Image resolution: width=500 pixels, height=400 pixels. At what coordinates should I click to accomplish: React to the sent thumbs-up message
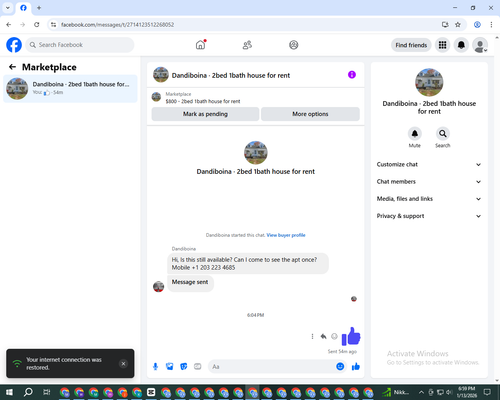click(334, 336)
